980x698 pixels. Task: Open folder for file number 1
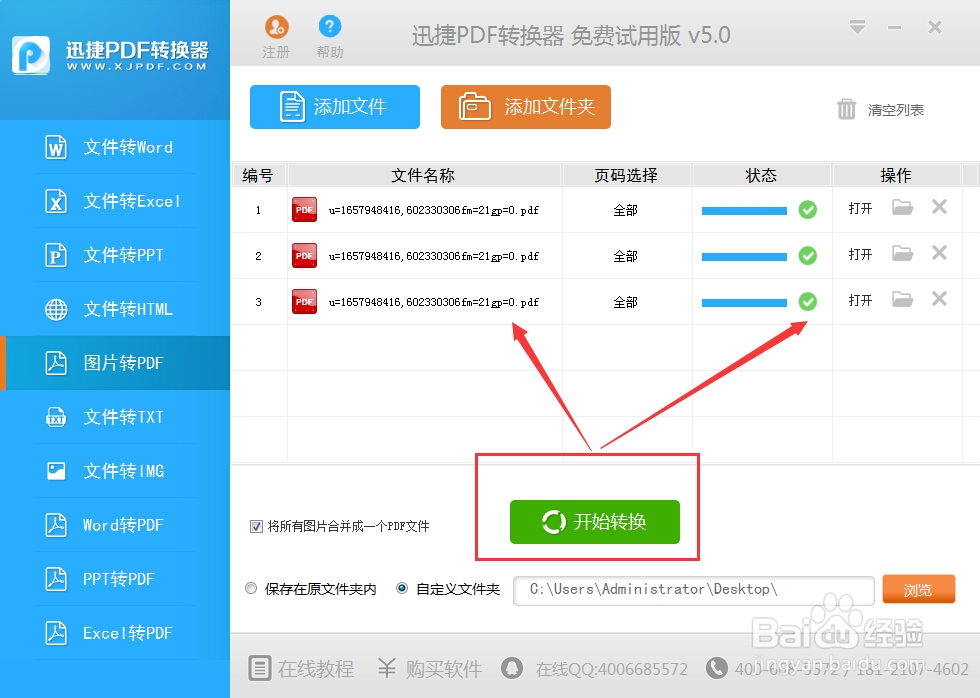(x=902, y=209)
